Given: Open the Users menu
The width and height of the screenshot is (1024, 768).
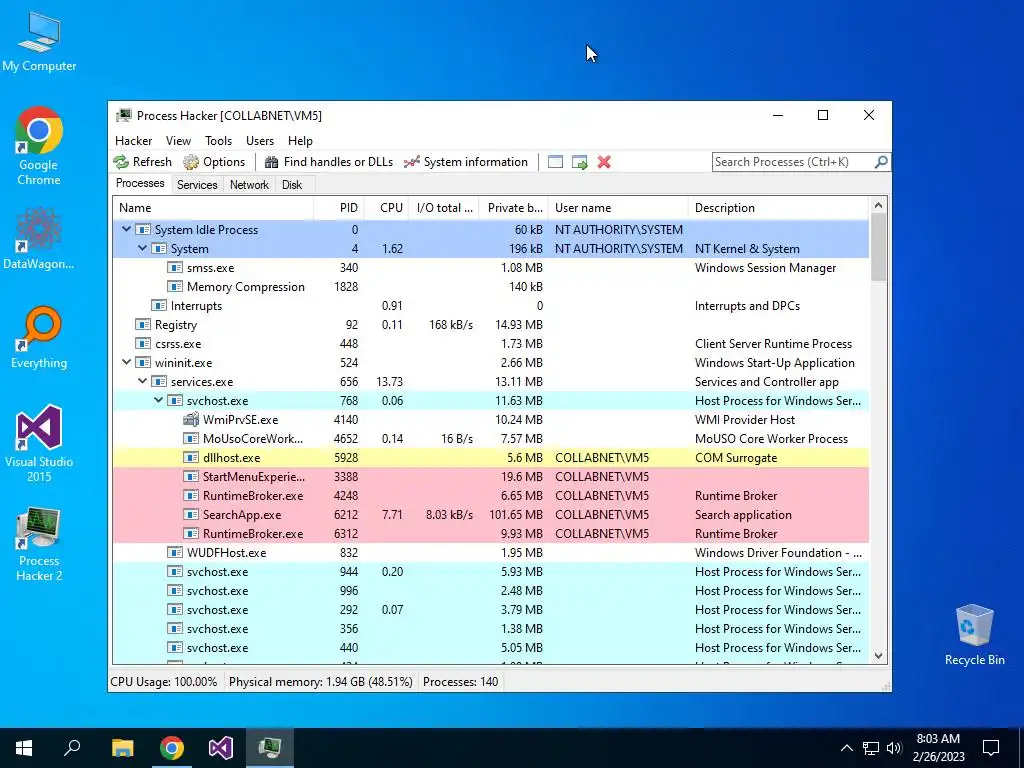Looking at the screenshot, I should [x=260, y=140].
